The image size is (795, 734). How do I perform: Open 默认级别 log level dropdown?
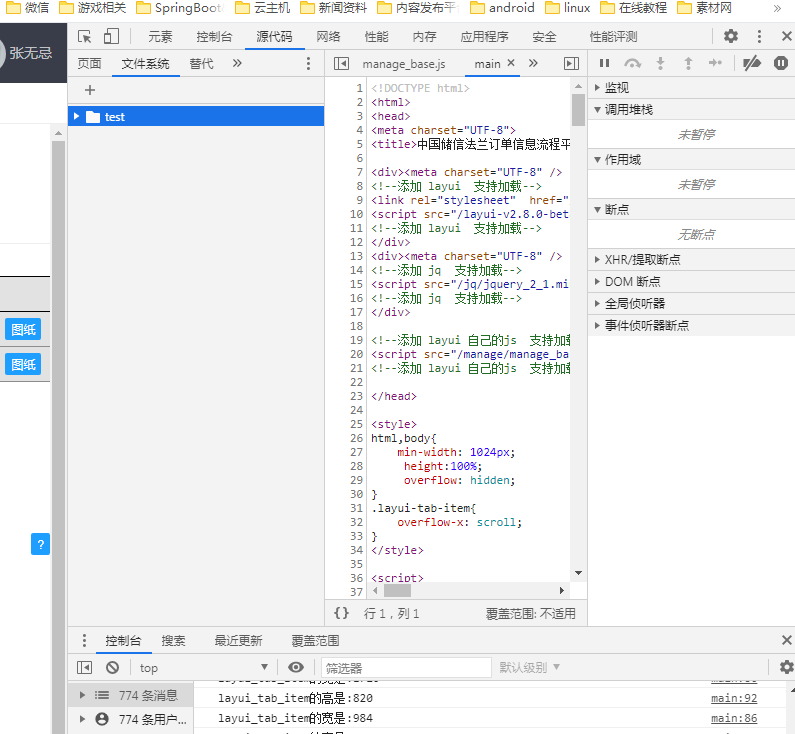529,668
